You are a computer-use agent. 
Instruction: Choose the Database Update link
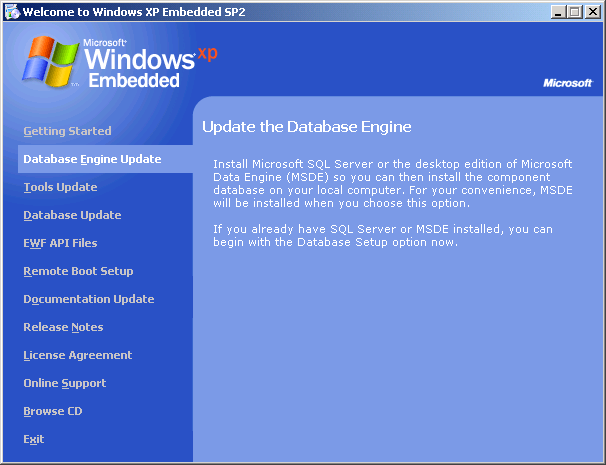(72, 215)
